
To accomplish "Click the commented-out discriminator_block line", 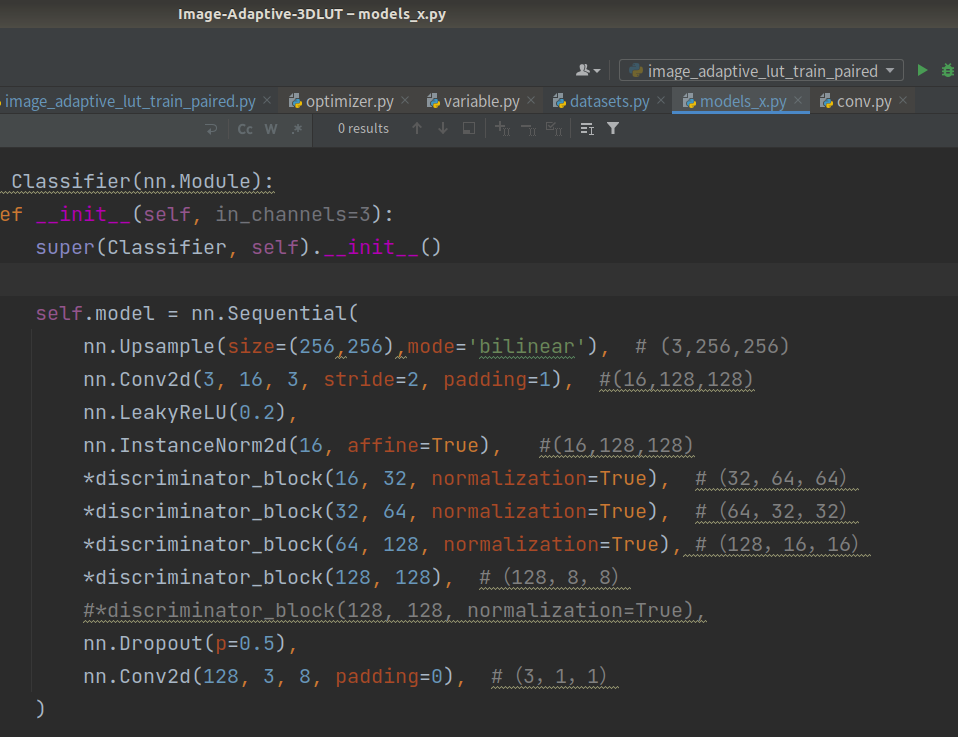I will pyautogui.click(x=395, y=610).
